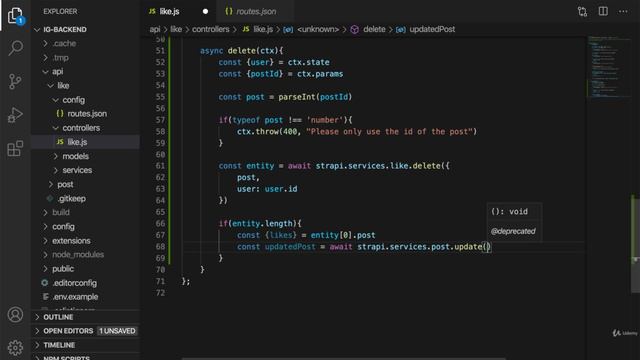Click the controllers breadcrumb segment
The image size is (640, 360).
211,29
